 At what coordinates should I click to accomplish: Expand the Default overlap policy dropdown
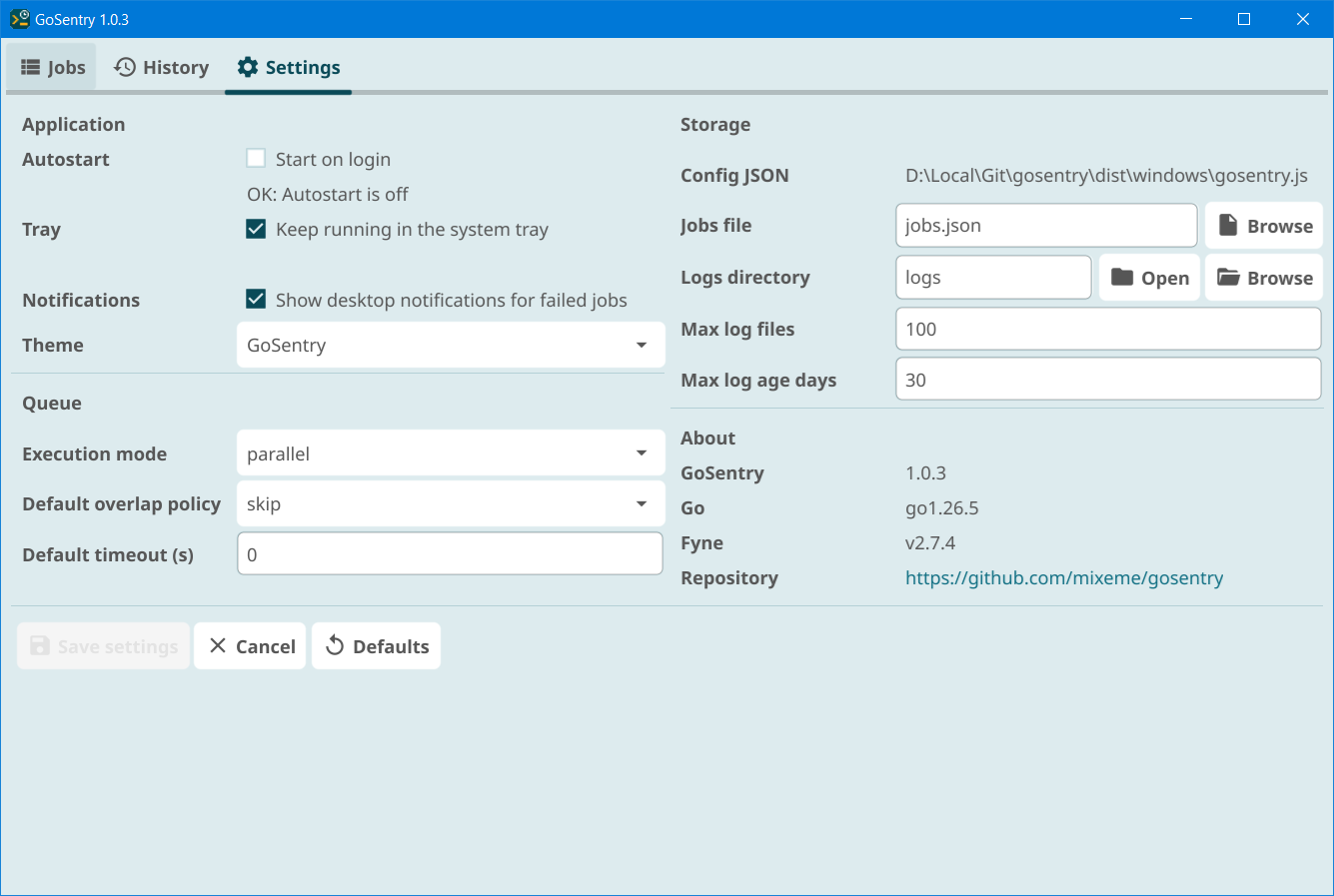point(451,503)
